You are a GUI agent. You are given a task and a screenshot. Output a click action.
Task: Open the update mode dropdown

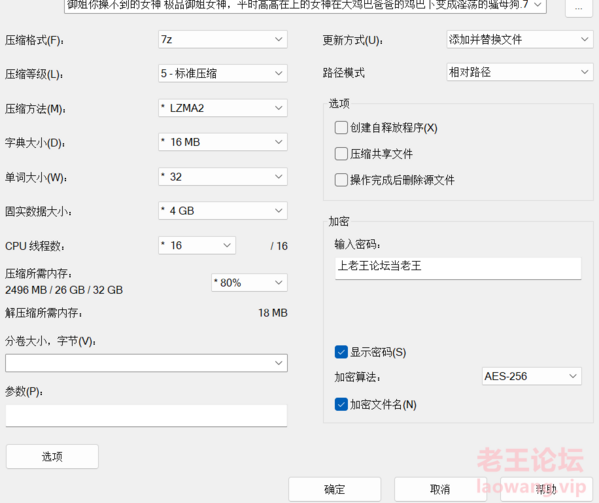click(520, 39)
